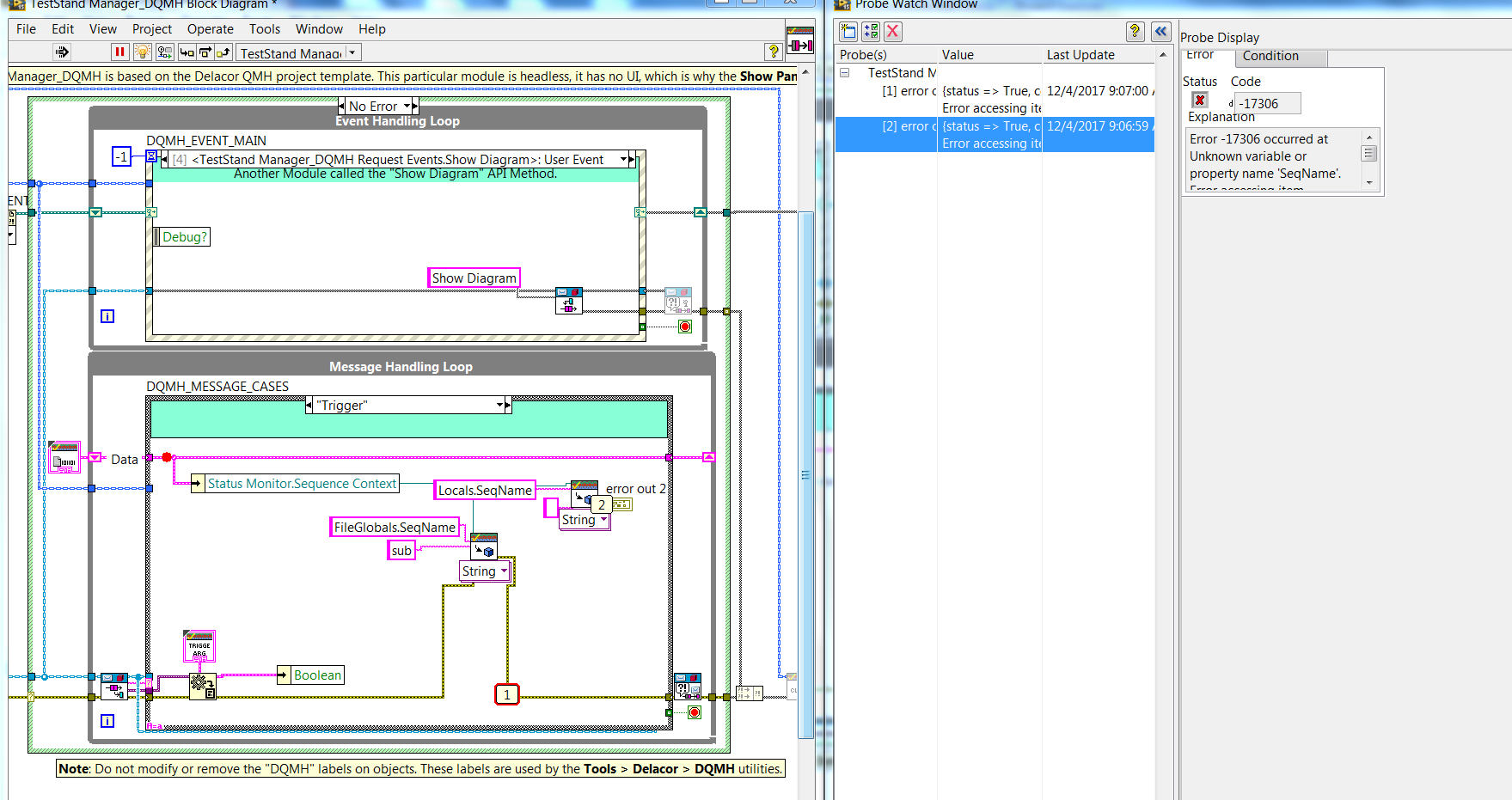Click the Step Out button
The image size is (1512, 800).
click(x=223, y=52)
